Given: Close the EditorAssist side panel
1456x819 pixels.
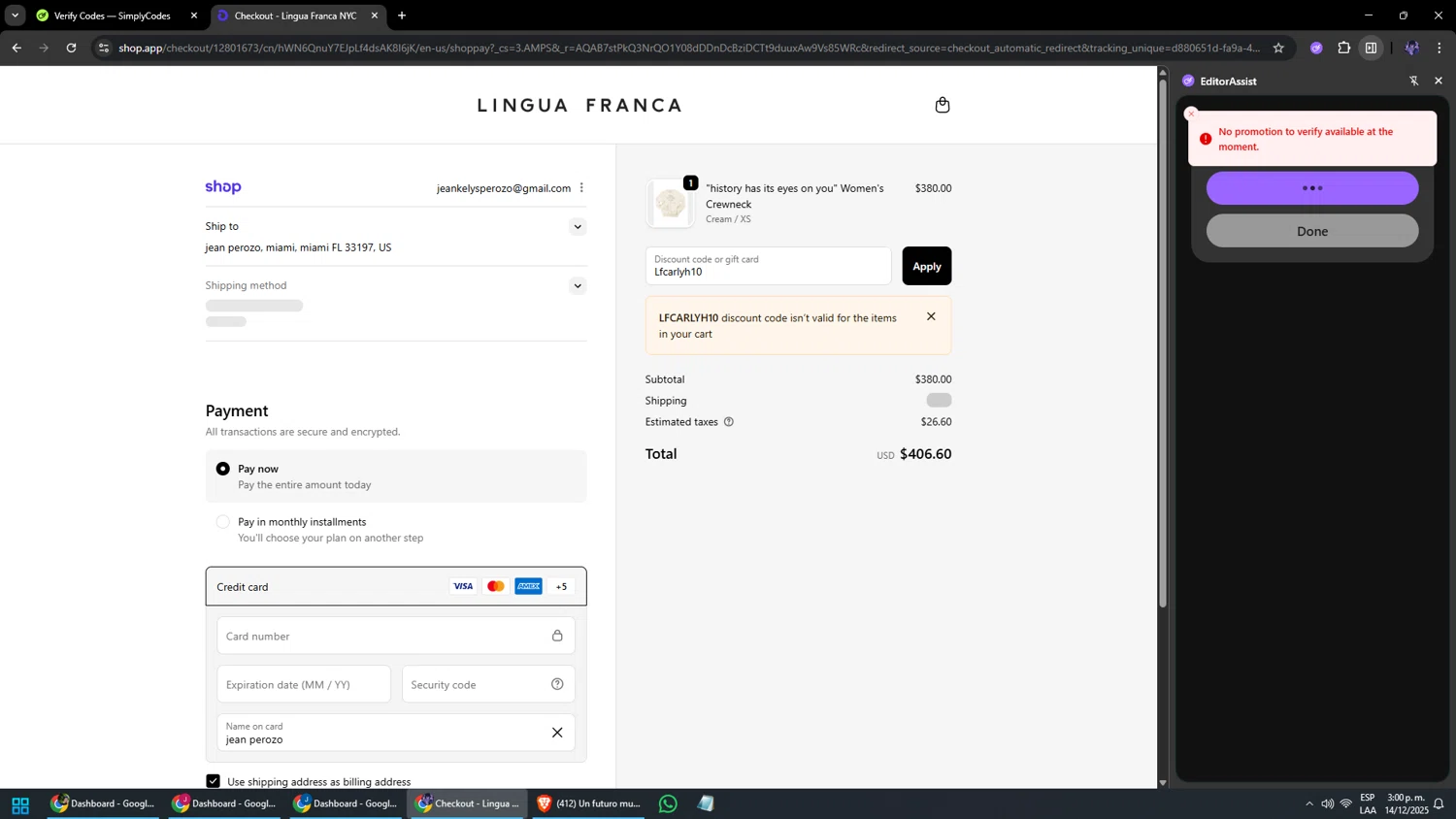Looking at the screenshot, I should point(1439,81).
